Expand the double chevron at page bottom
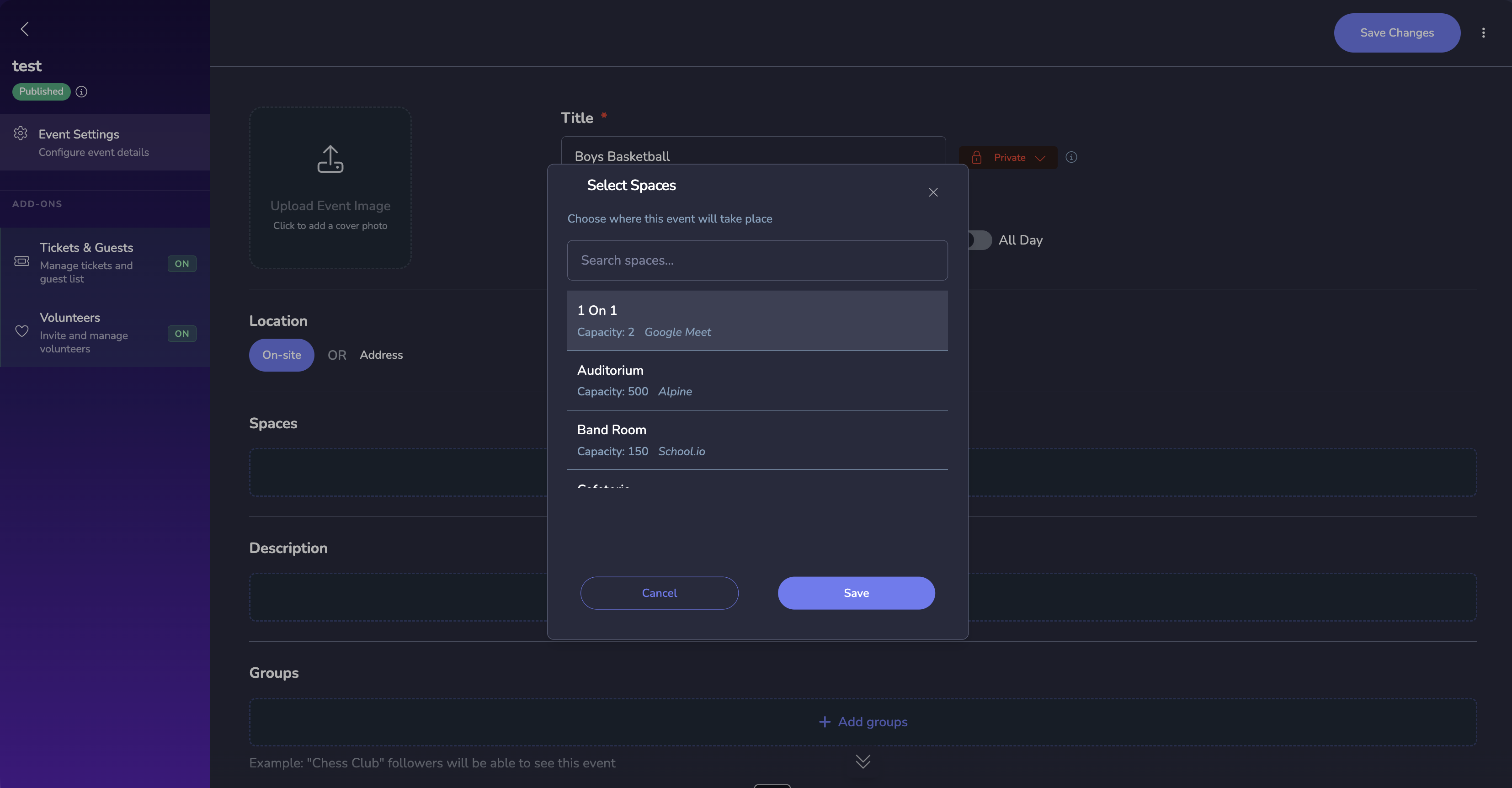 [x=863, y=761]
